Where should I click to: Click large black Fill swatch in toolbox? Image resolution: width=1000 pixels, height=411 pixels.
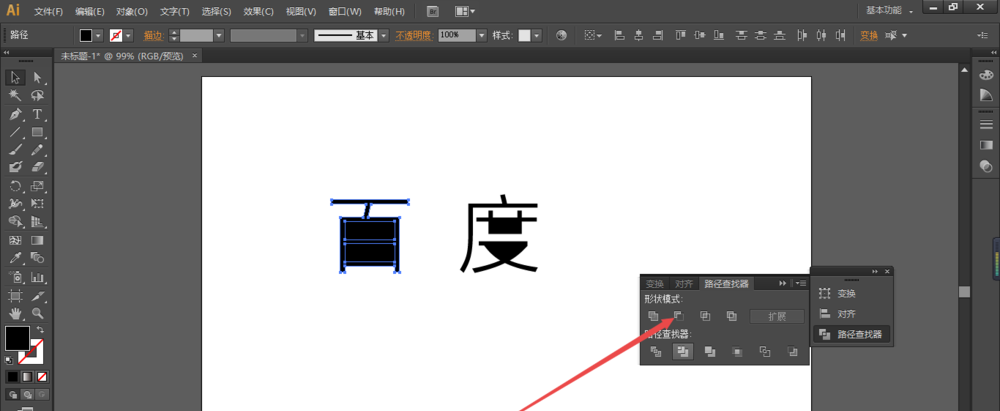point(17,338)
